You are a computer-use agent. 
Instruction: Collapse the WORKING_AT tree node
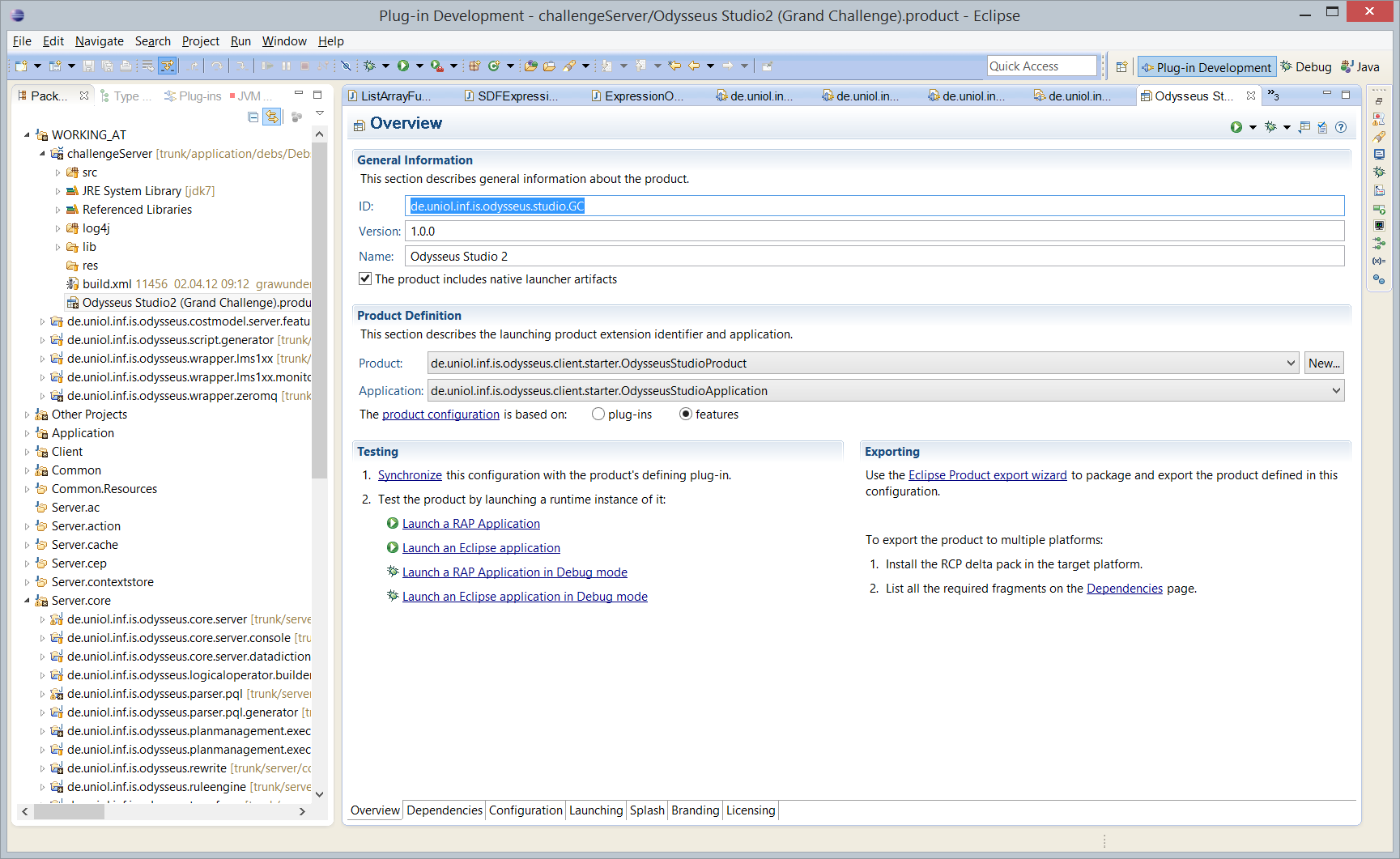click(x=27, y=135)
